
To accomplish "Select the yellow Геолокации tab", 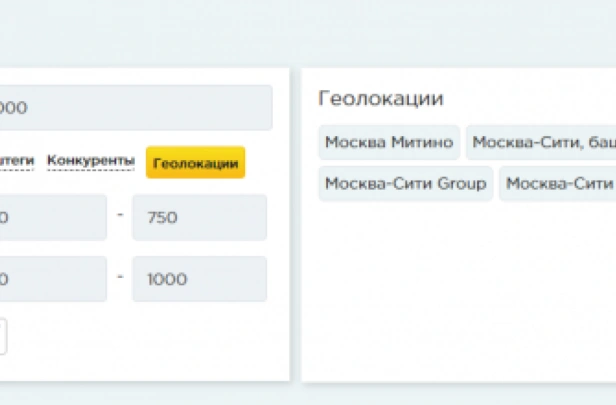I will click(x=196, y=163).
